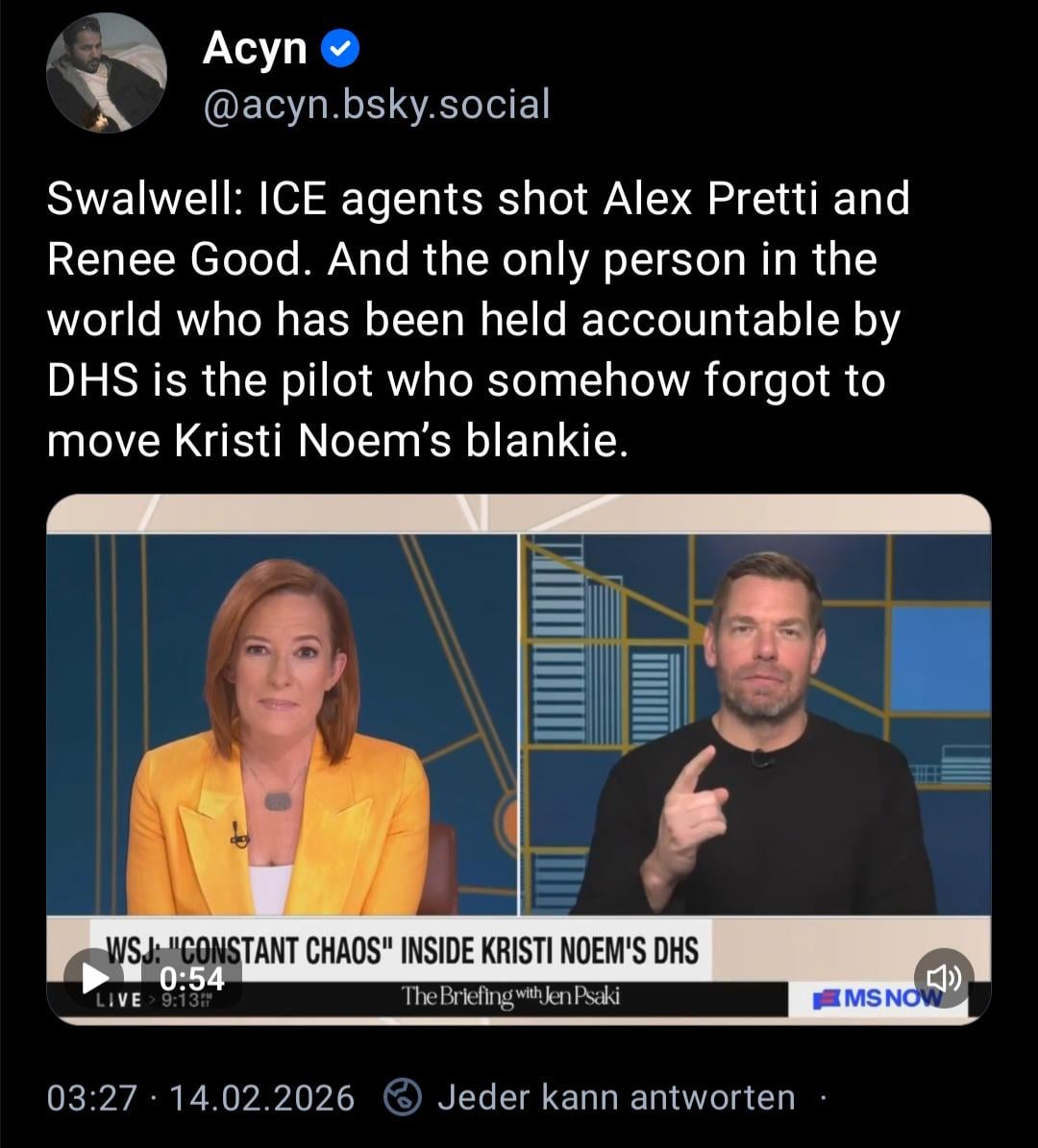The height and width of the screenshot is (1148, 1038).
Task: Click the blue verified checkmark badge
Action: point(340,49)
